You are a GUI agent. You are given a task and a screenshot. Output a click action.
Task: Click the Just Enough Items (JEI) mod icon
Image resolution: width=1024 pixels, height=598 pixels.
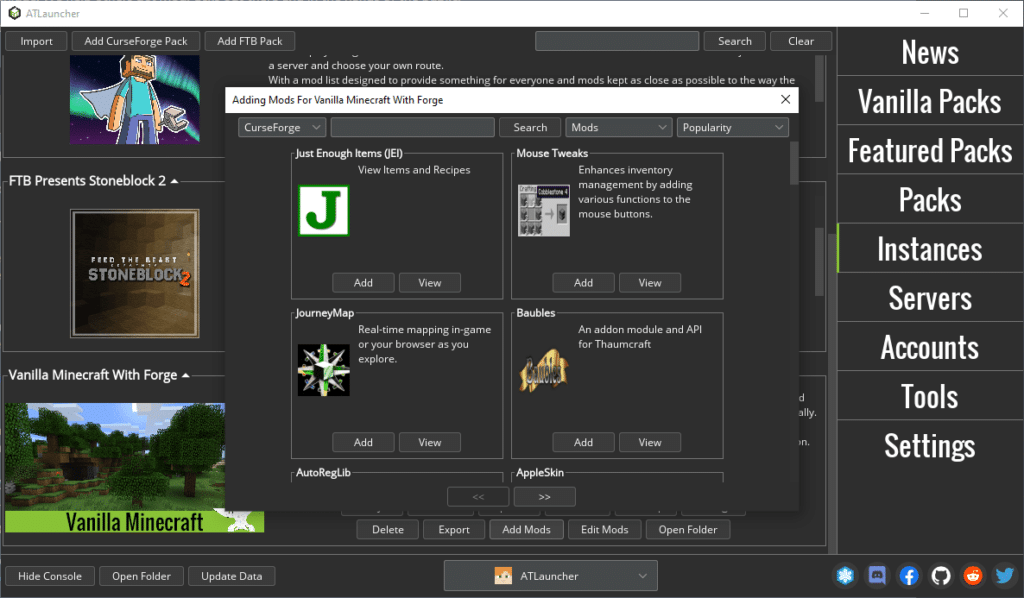(x=322, y=211)
